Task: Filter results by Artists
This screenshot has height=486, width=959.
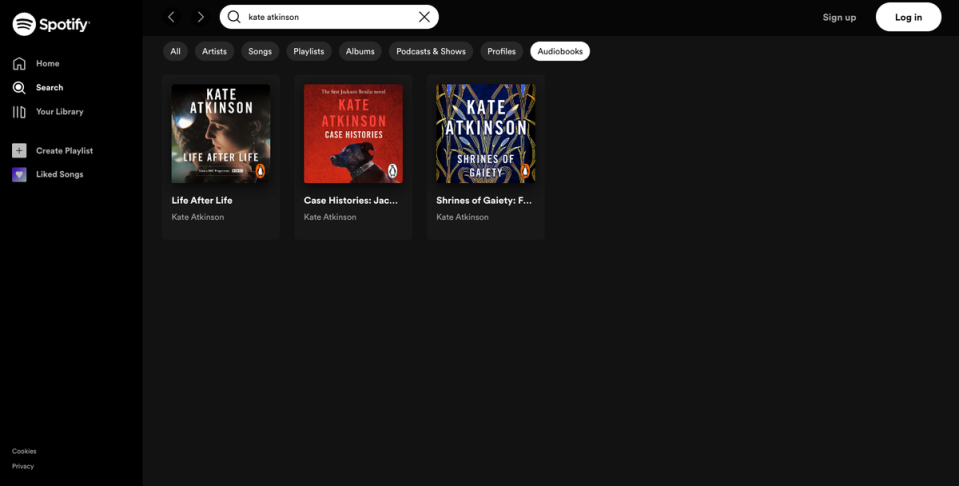Action: click(x=214, y=51)
